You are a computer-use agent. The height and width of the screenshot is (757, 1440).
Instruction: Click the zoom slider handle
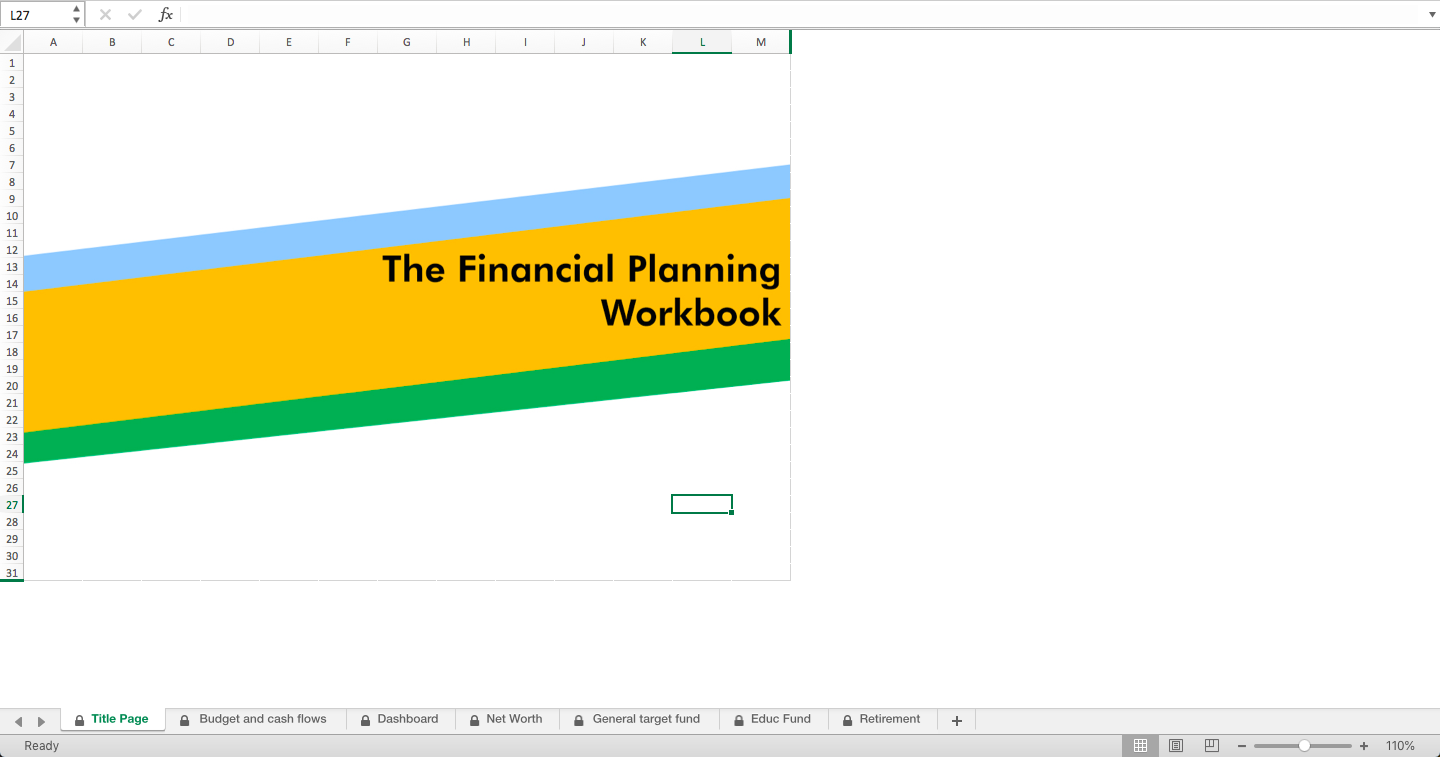click(1304, 746)
